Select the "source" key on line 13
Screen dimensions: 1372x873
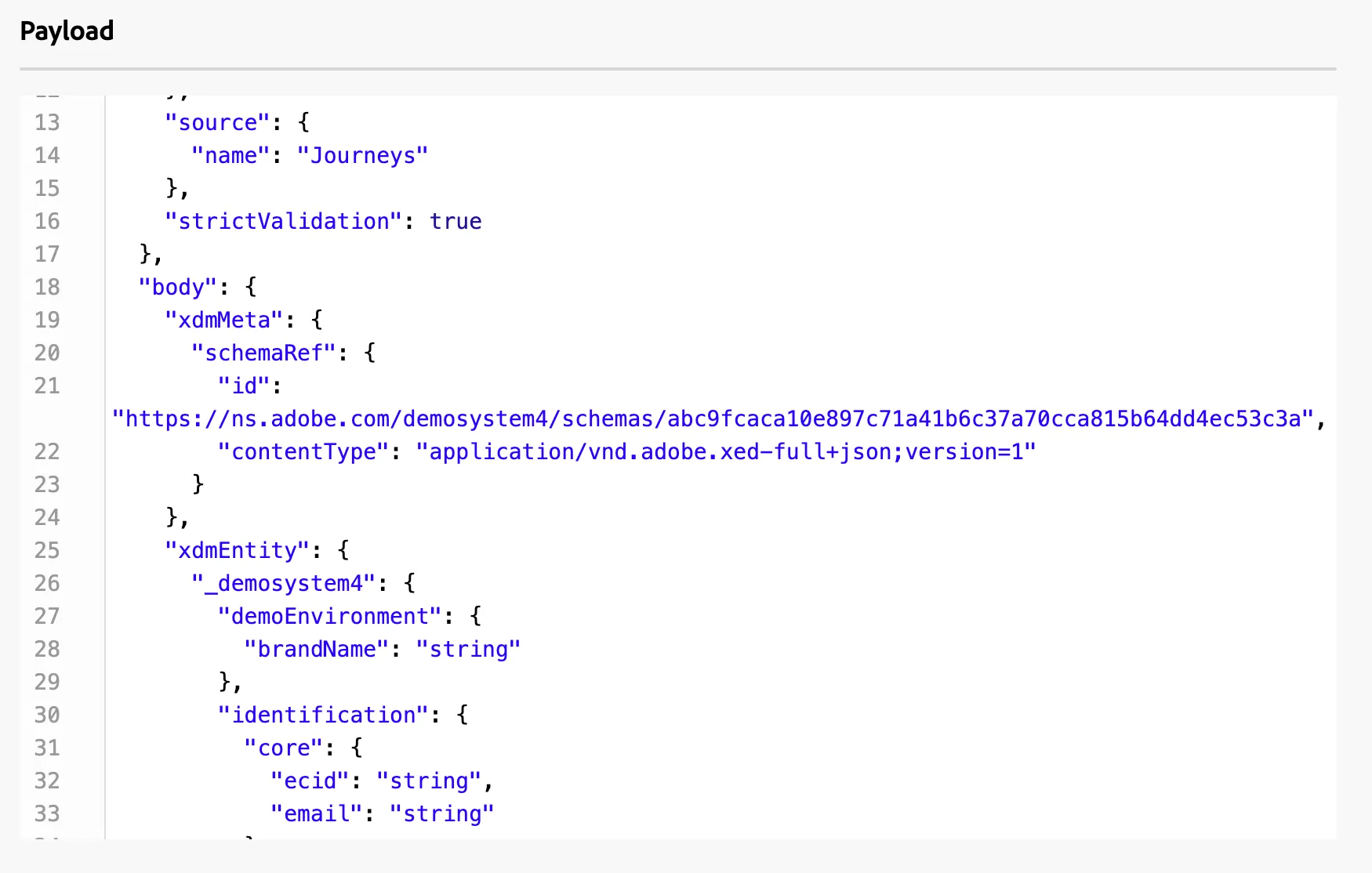tap(217, 122)
